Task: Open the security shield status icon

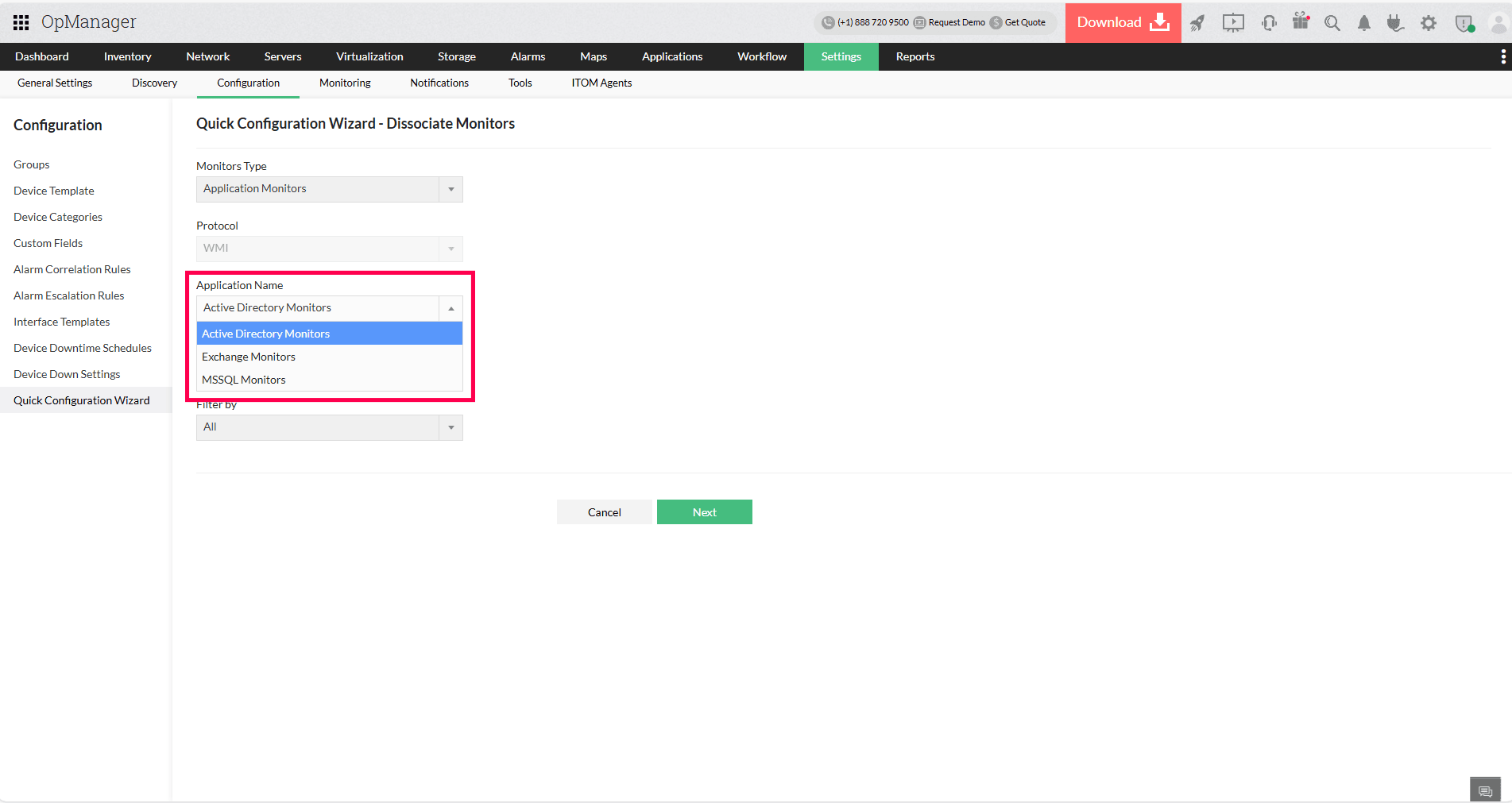Action: [1464, 23]
